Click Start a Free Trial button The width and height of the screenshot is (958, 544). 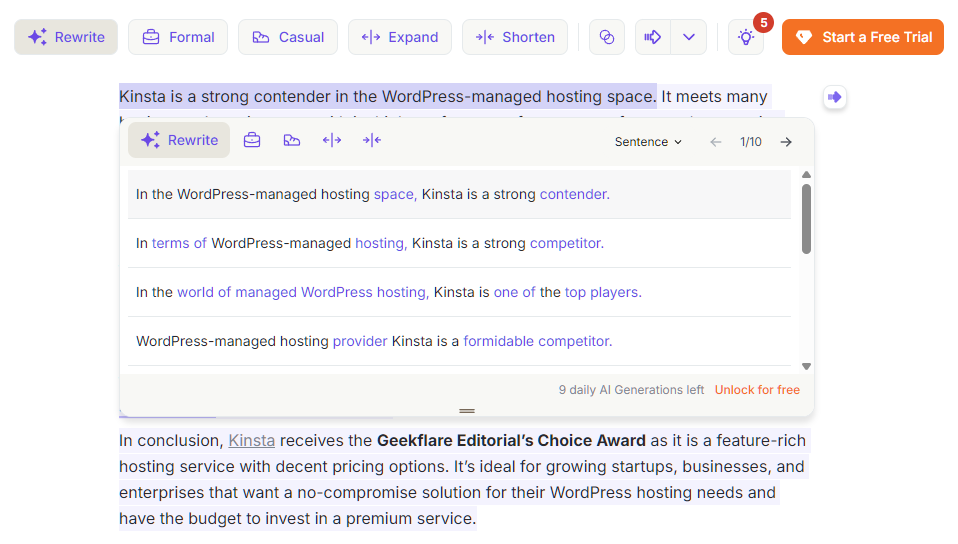pyautogui.click(x=862, y=37)
